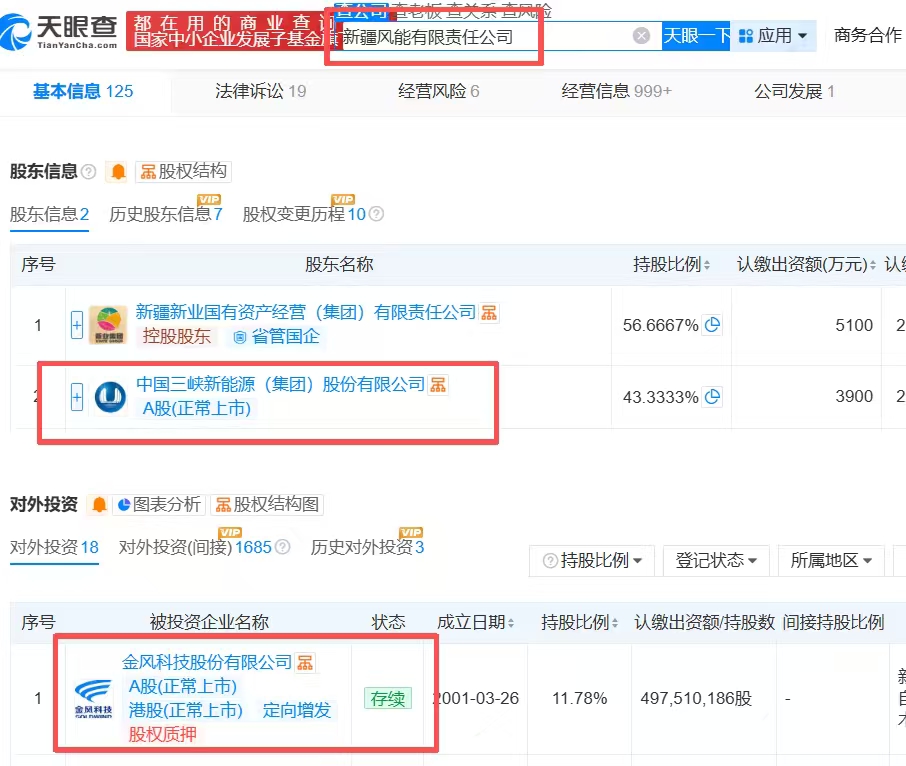Click 金风科技 company logo
Viewport: 906px width, 766px height.
93,698
